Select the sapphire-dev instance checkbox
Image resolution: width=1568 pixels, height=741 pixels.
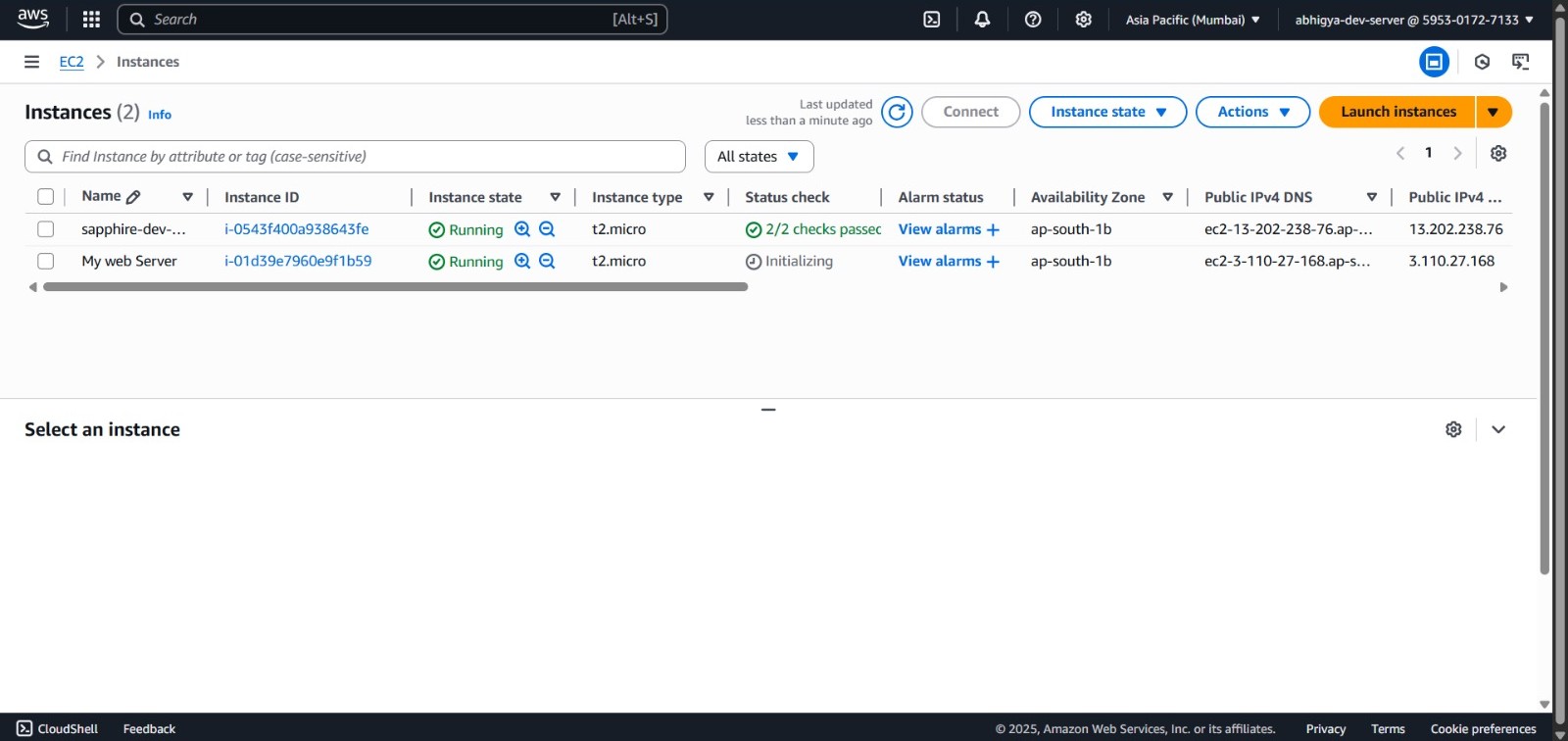[x=45, y=229]
